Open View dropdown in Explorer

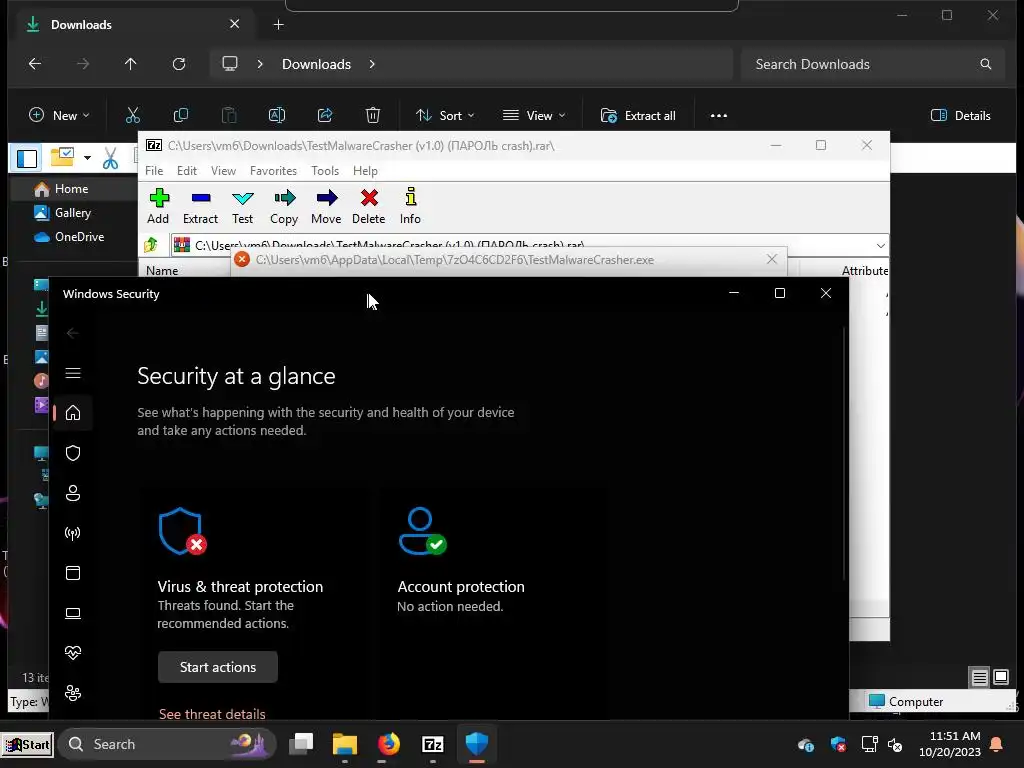click(x=534, y=116)
